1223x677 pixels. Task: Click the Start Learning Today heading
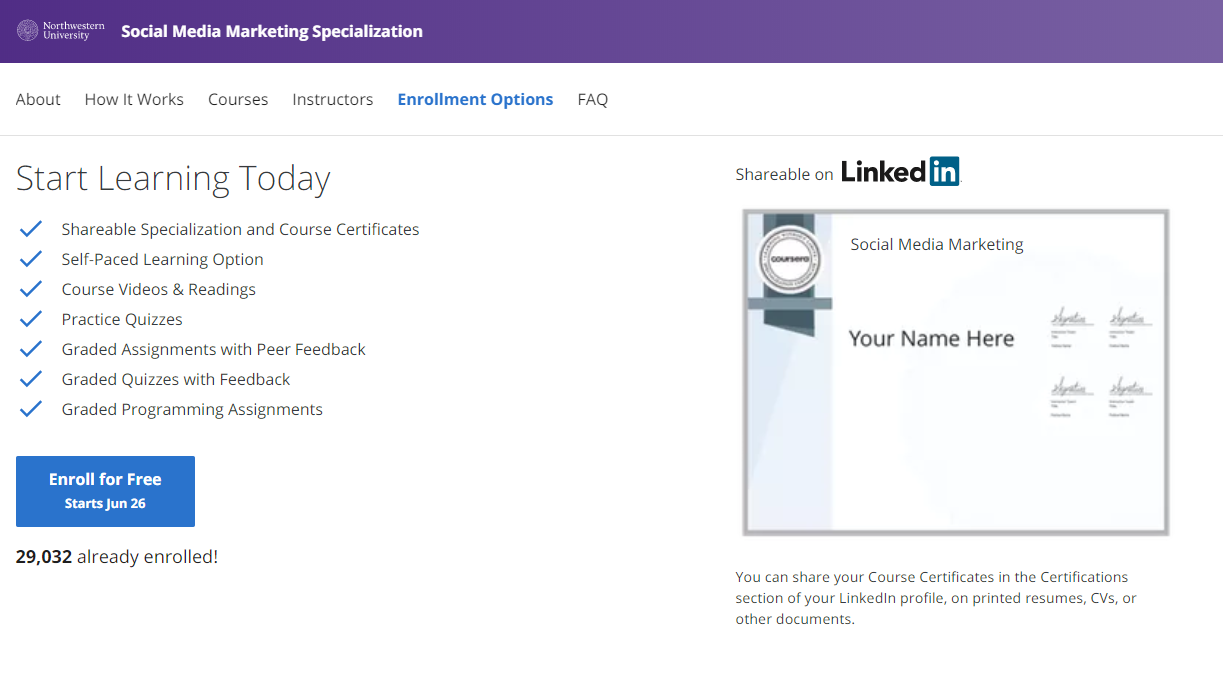[173, 178]
